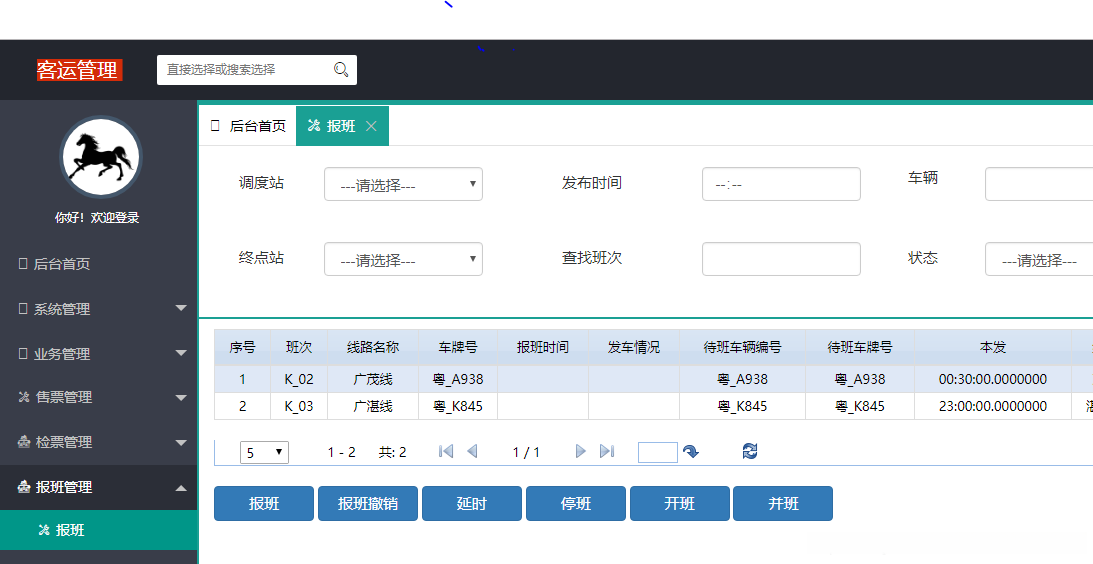Sort by 序号 column header
1093x564 pixels.
pyautogui.click(x=243, y=347)
